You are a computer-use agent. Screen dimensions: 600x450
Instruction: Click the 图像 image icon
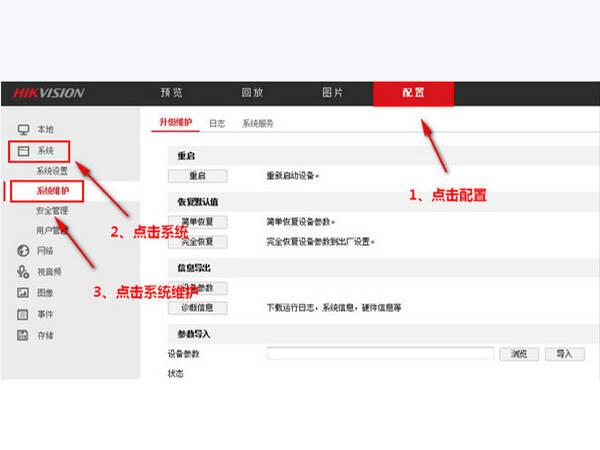(x=23, y=293)
